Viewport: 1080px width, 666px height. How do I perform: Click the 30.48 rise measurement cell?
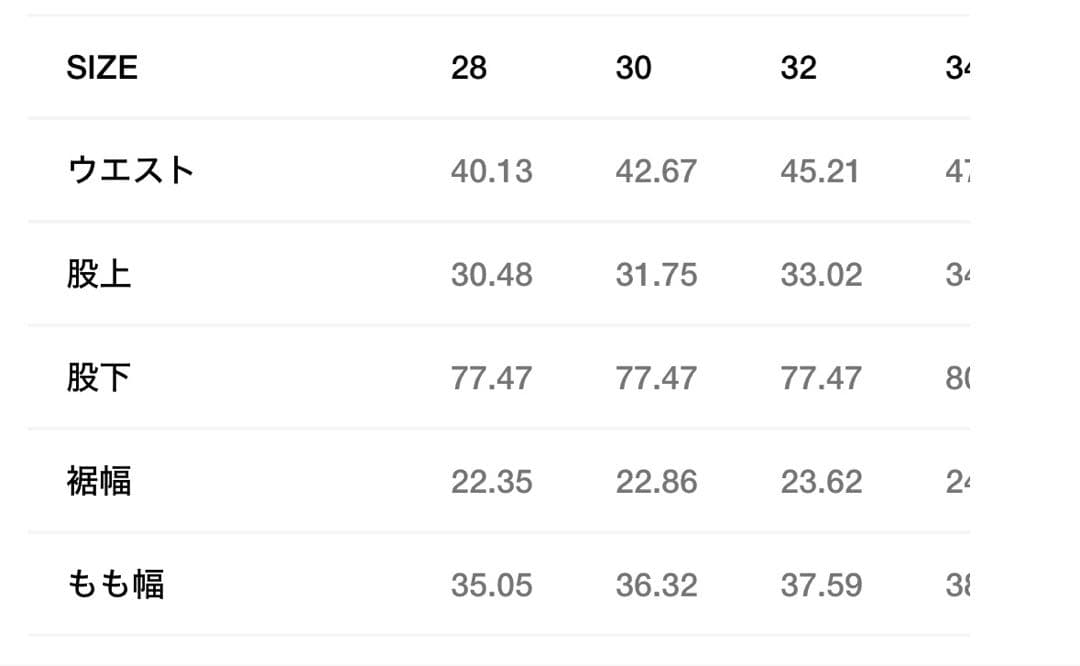coord(491,275)
